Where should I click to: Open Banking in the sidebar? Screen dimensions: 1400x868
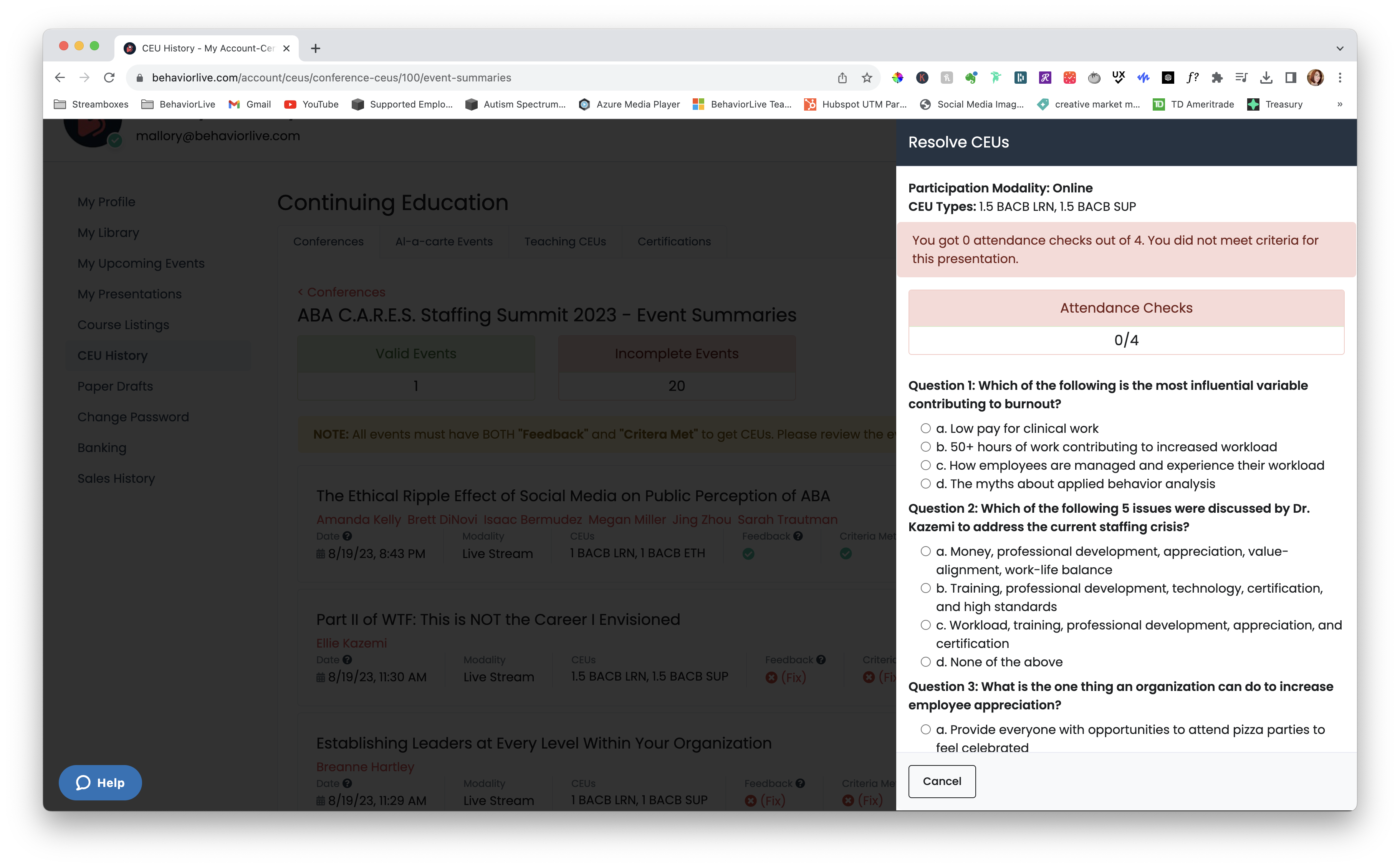(101, 448)
